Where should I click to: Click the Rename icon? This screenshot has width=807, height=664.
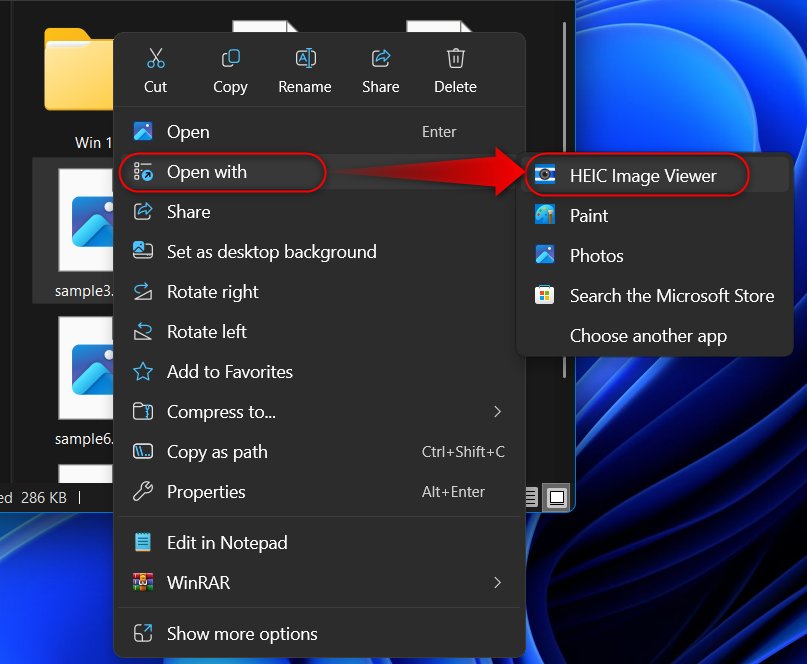(x=305, y=58)
